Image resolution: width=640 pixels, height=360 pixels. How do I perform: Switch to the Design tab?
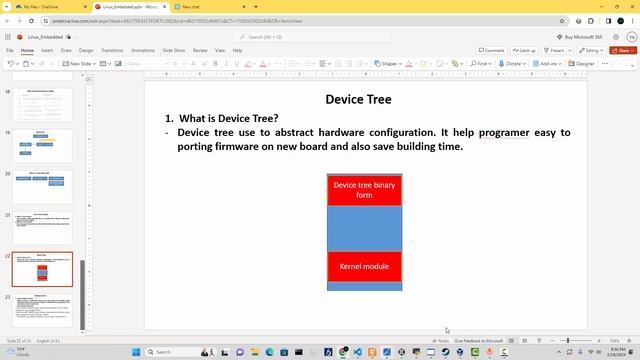tap(86, 51)
